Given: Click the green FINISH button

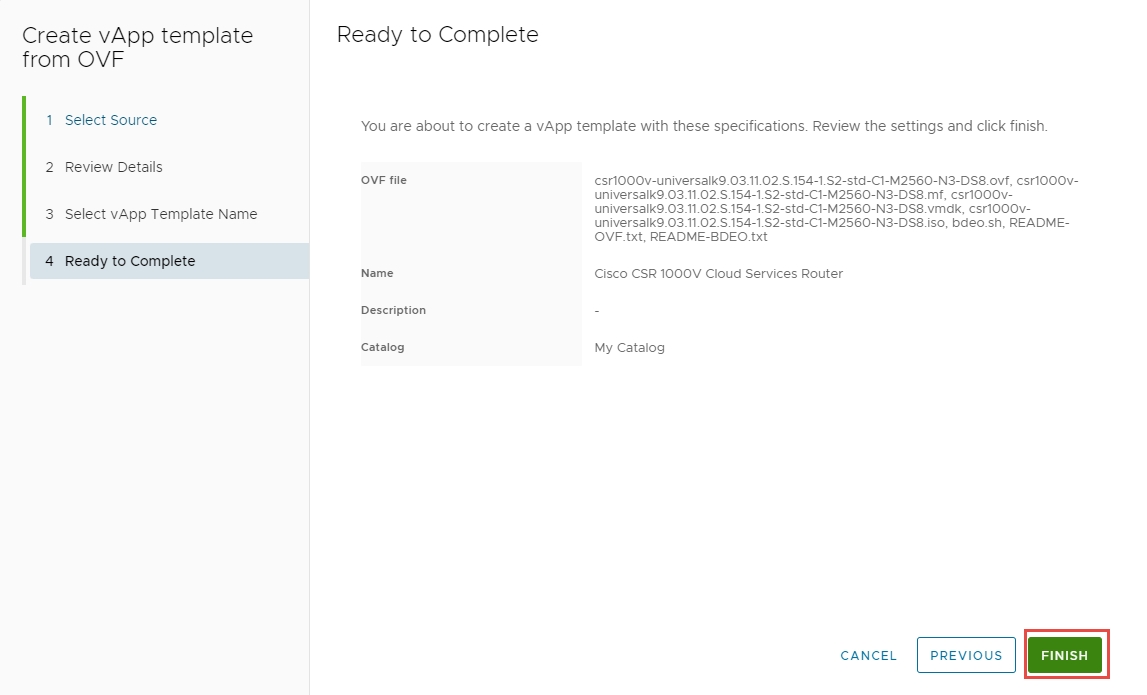Looking at the screenshot, I should click(1064, 655).
